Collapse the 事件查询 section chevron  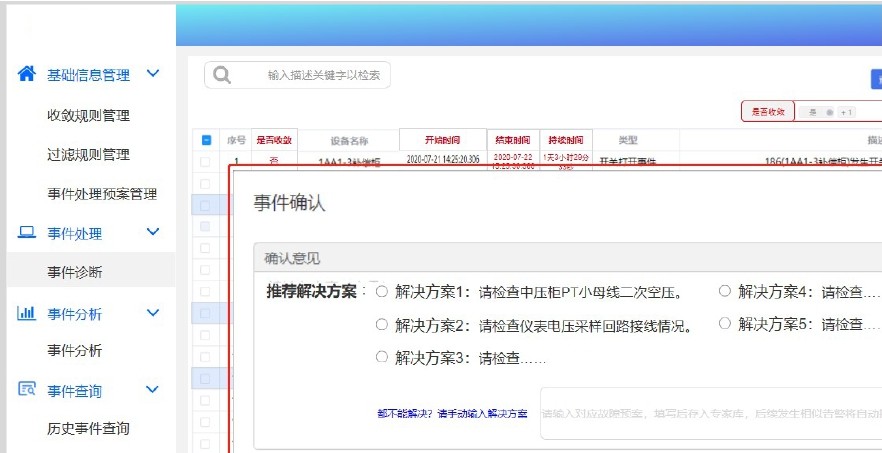click(x=153, y=390)
